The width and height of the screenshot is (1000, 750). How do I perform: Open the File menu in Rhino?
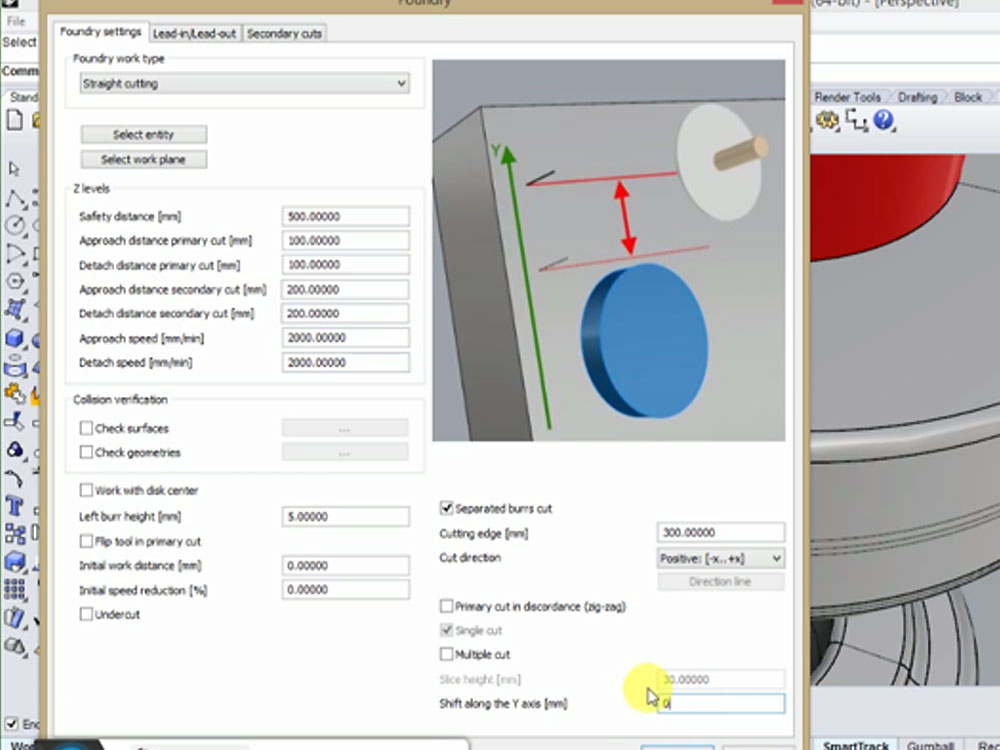[16, 21]
